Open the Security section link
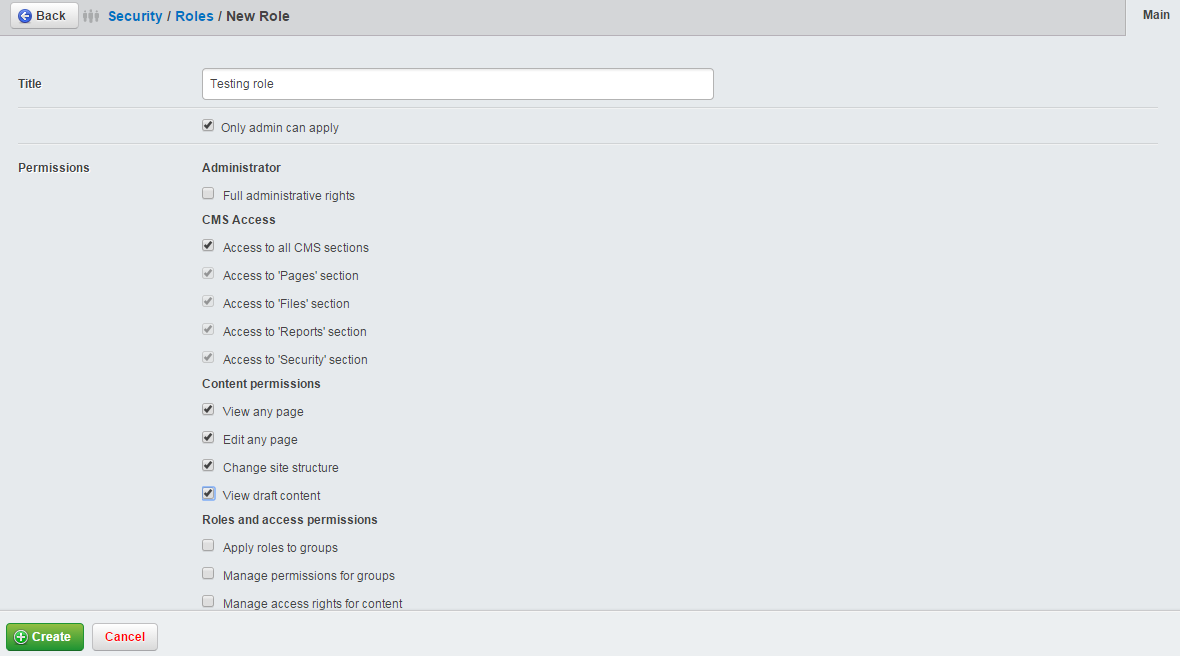 click(134, 16)
